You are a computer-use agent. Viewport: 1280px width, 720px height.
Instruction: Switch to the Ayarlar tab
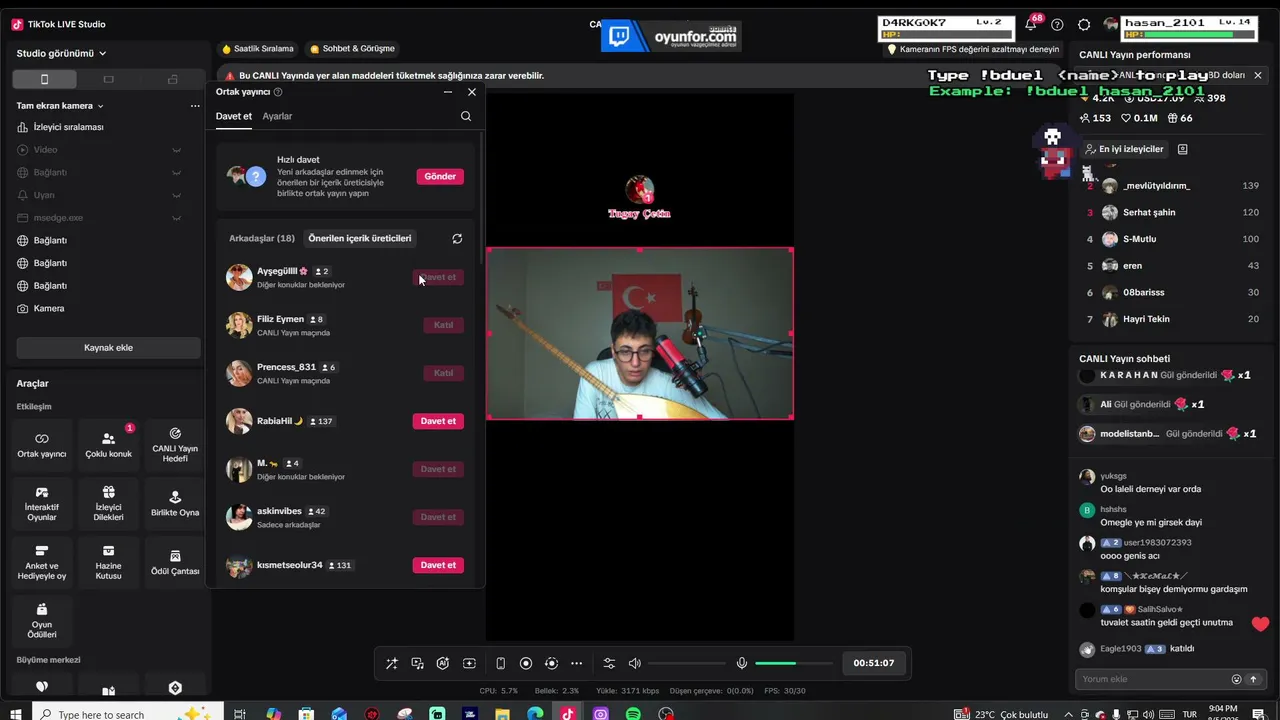[x=277, y=116]
